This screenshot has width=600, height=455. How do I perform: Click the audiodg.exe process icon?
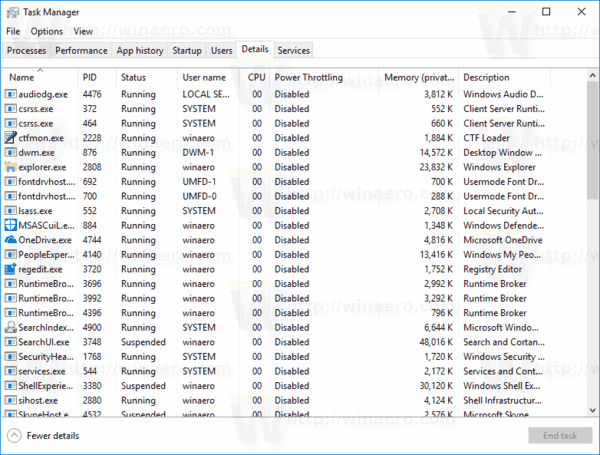(11, 94)
